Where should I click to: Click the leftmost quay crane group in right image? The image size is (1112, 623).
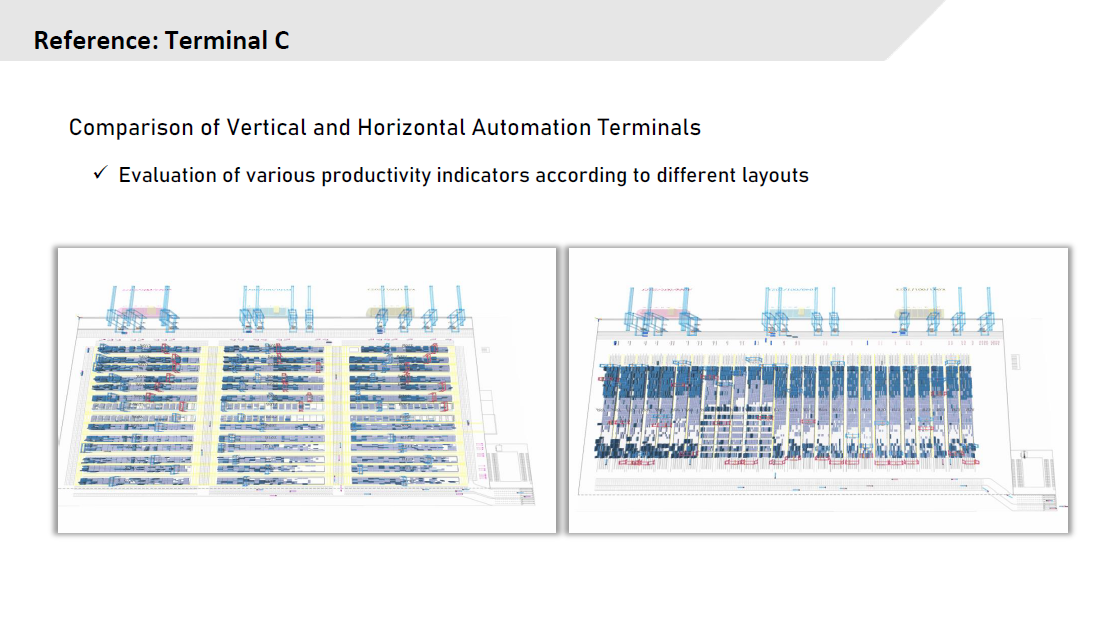(x=660, y=308)
